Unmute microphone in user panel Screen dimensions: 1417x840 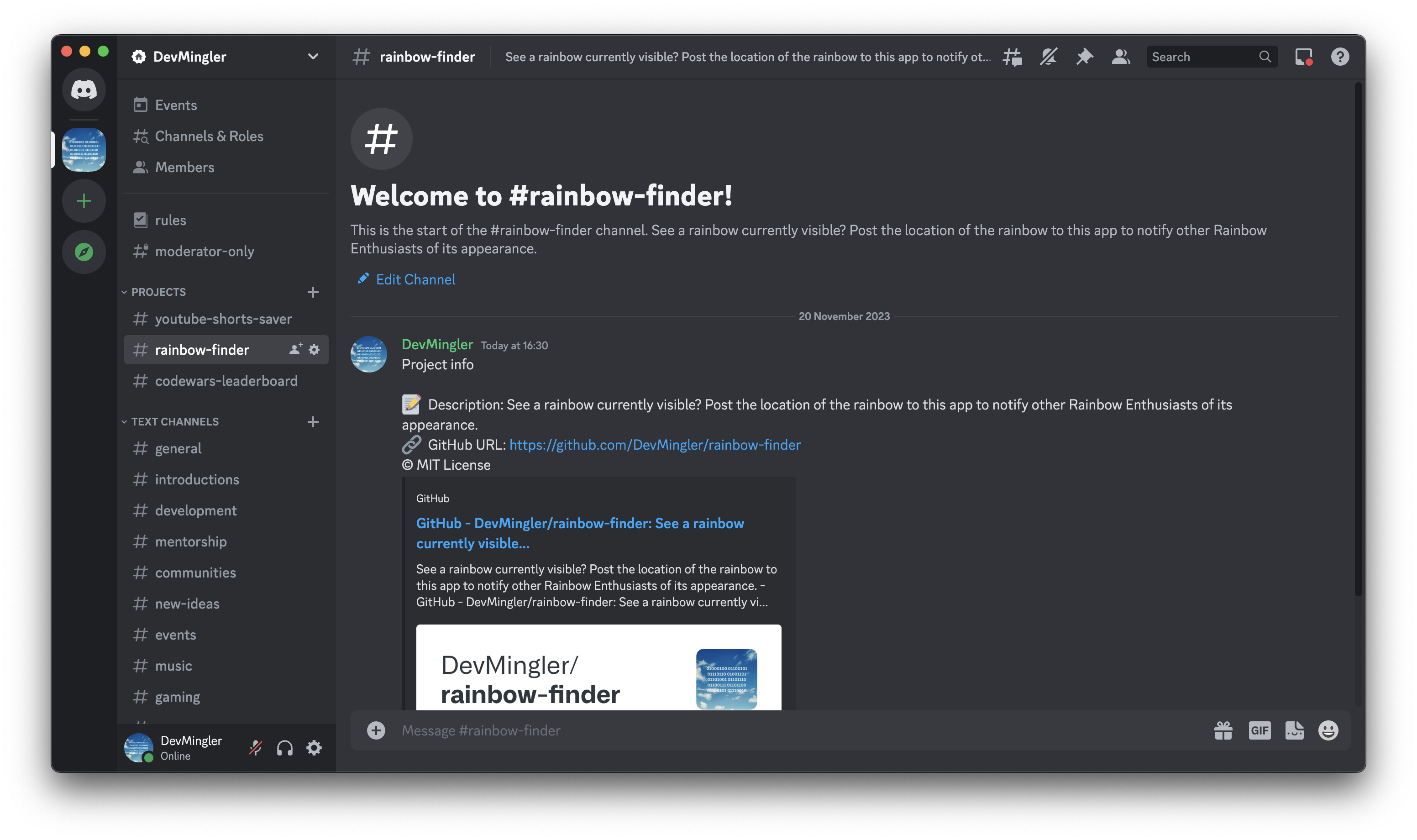pos(256,748)
